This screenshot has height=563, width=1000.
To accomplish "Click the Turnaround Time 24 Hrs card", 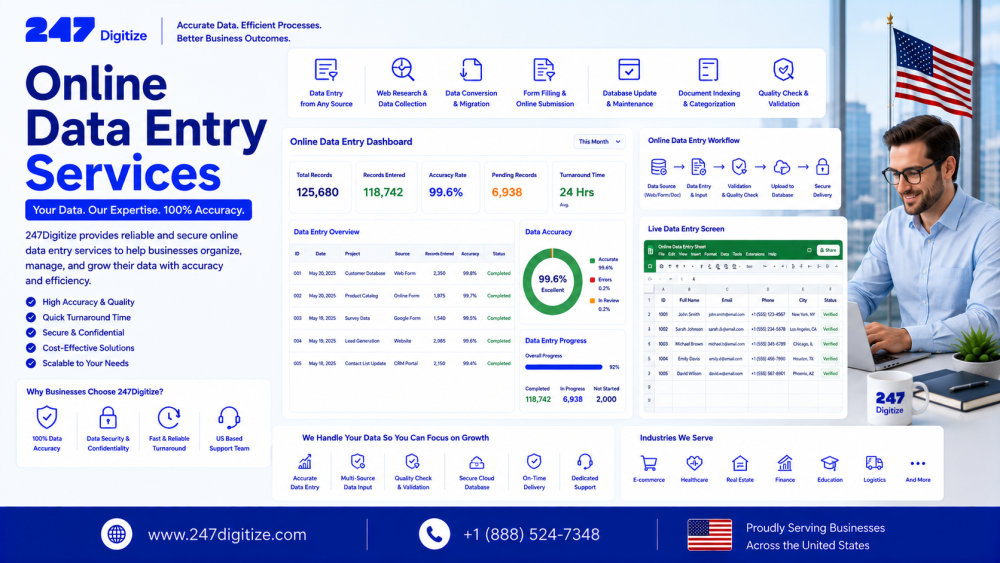I will pos(589,186).
